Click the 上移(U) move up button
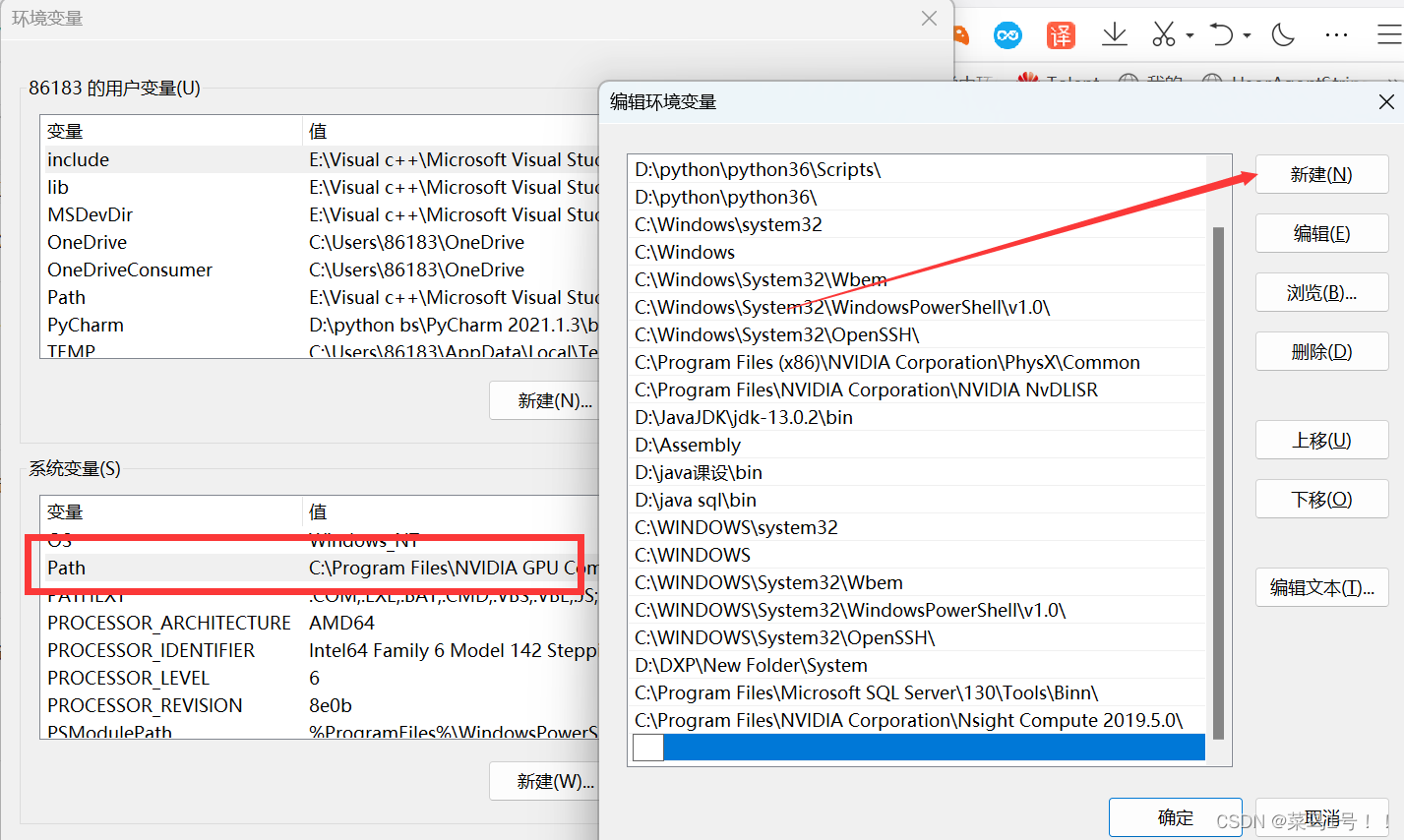 [x=1321, y=440]
